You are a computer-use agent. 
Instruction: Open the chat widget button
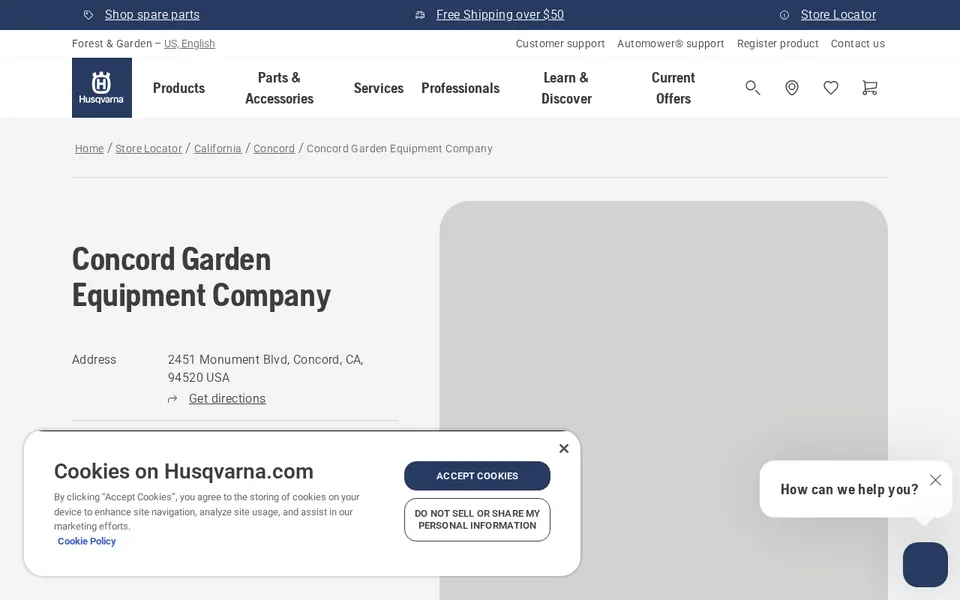click(x=925, y=564)
